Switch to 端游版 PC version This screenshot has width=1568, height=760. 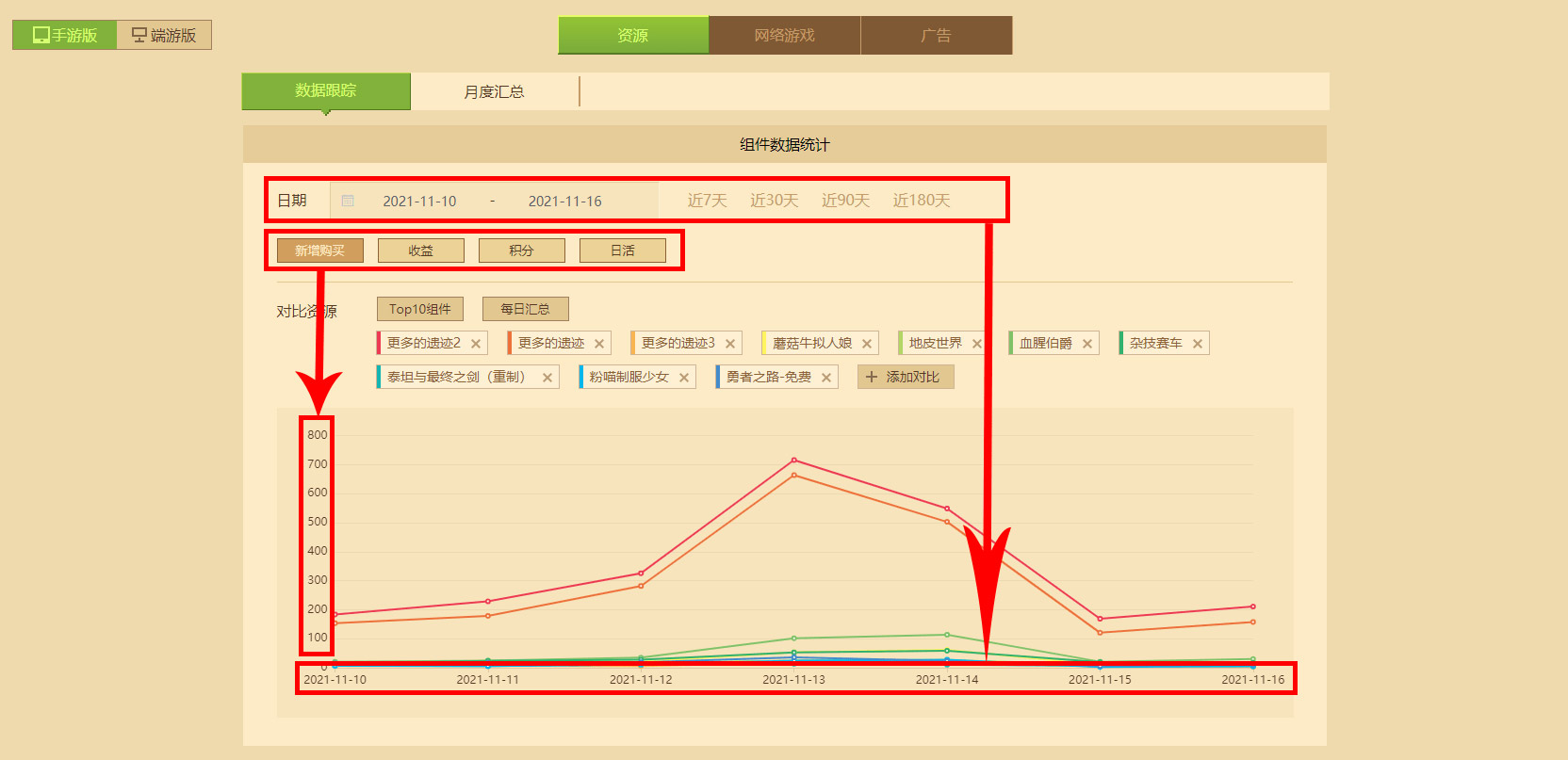pyautogui.click(x=164, y=35)
